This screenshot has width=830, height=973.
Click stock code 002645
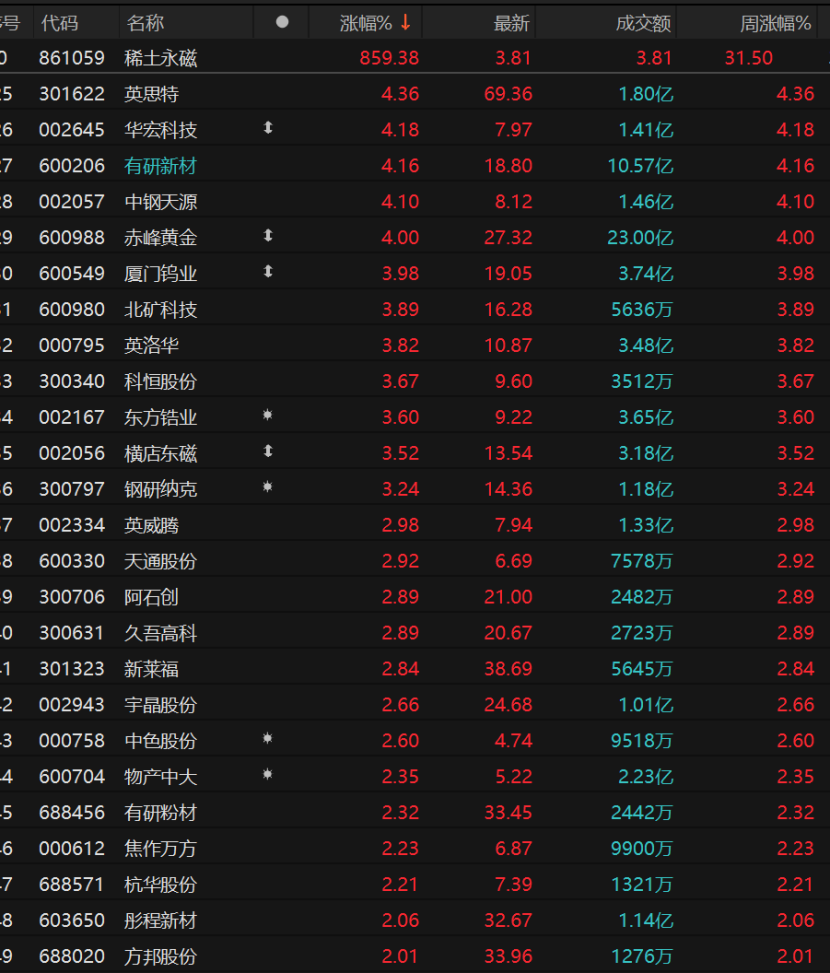[x=72, y=130]
